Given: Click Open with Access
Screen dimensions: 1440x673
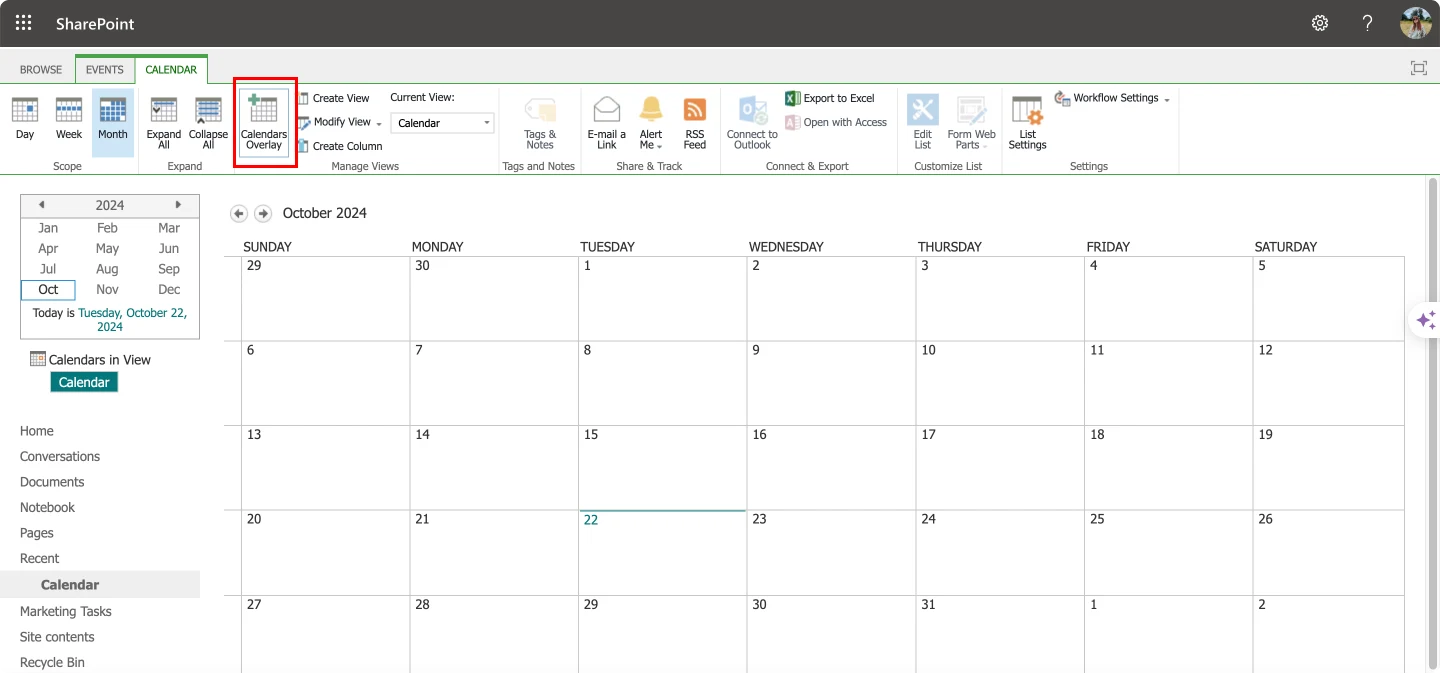Looking at the screenshot, I should click(836, 122).
